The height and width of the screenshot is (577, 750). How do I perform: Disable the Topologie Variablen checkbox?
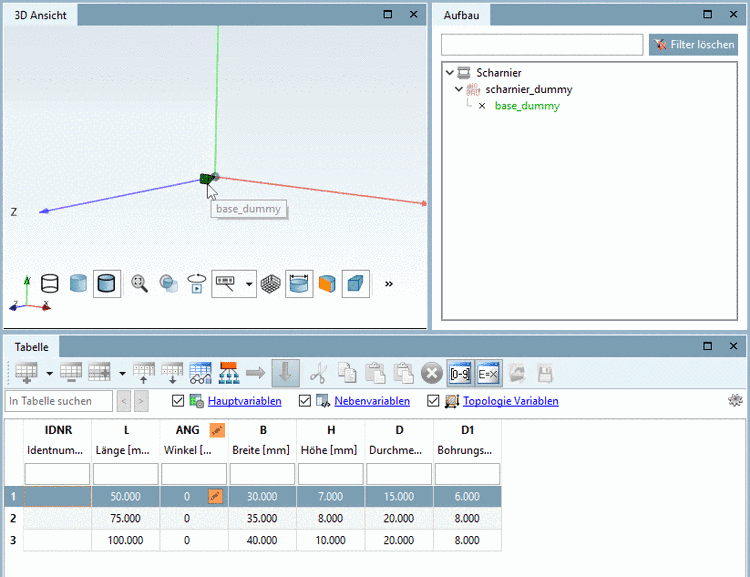(433, 401)
